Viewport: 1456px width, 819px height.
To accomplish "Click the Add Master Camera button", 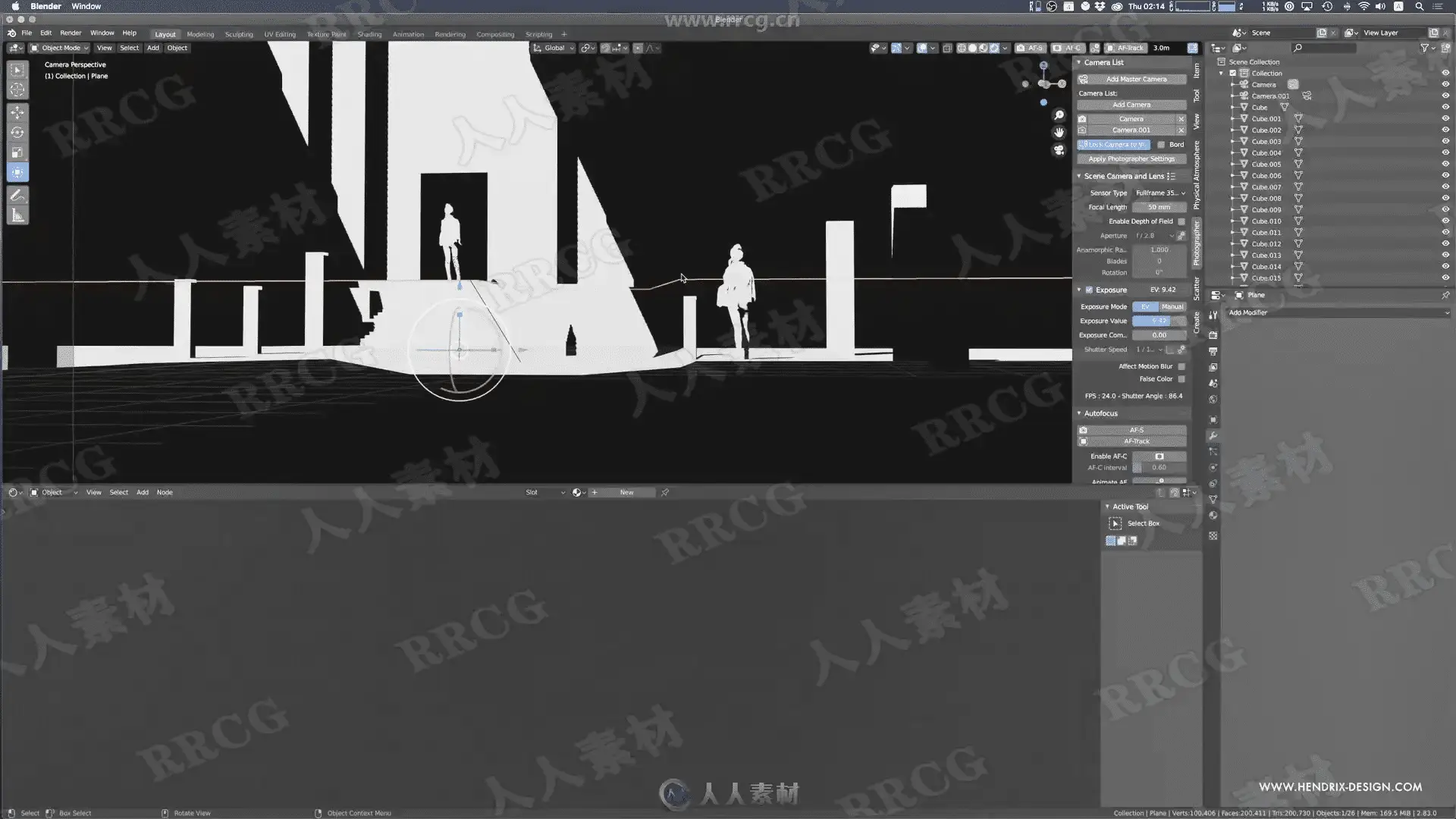I will click(1135, 79).
